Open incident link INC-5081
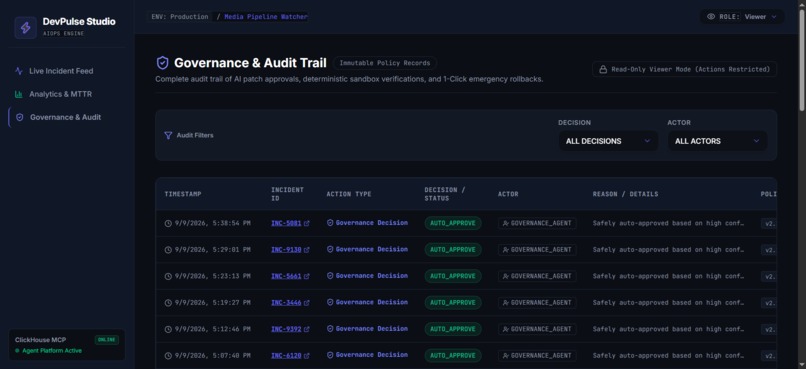The image size is (806, 369). tap(286, 223)
